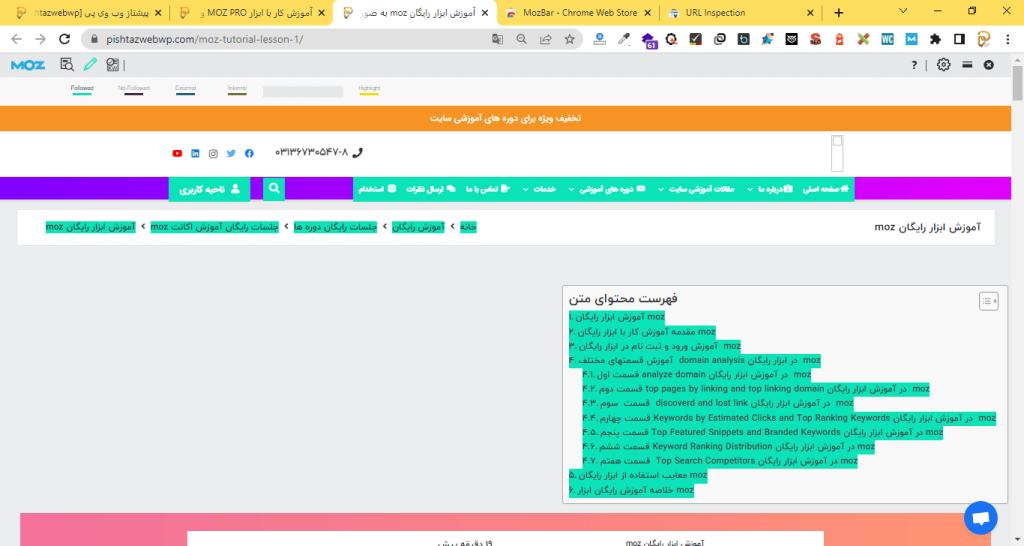Screen dimensions: 1024x546
Task: Open the site's Facebook icon
Action: point(249,153)
